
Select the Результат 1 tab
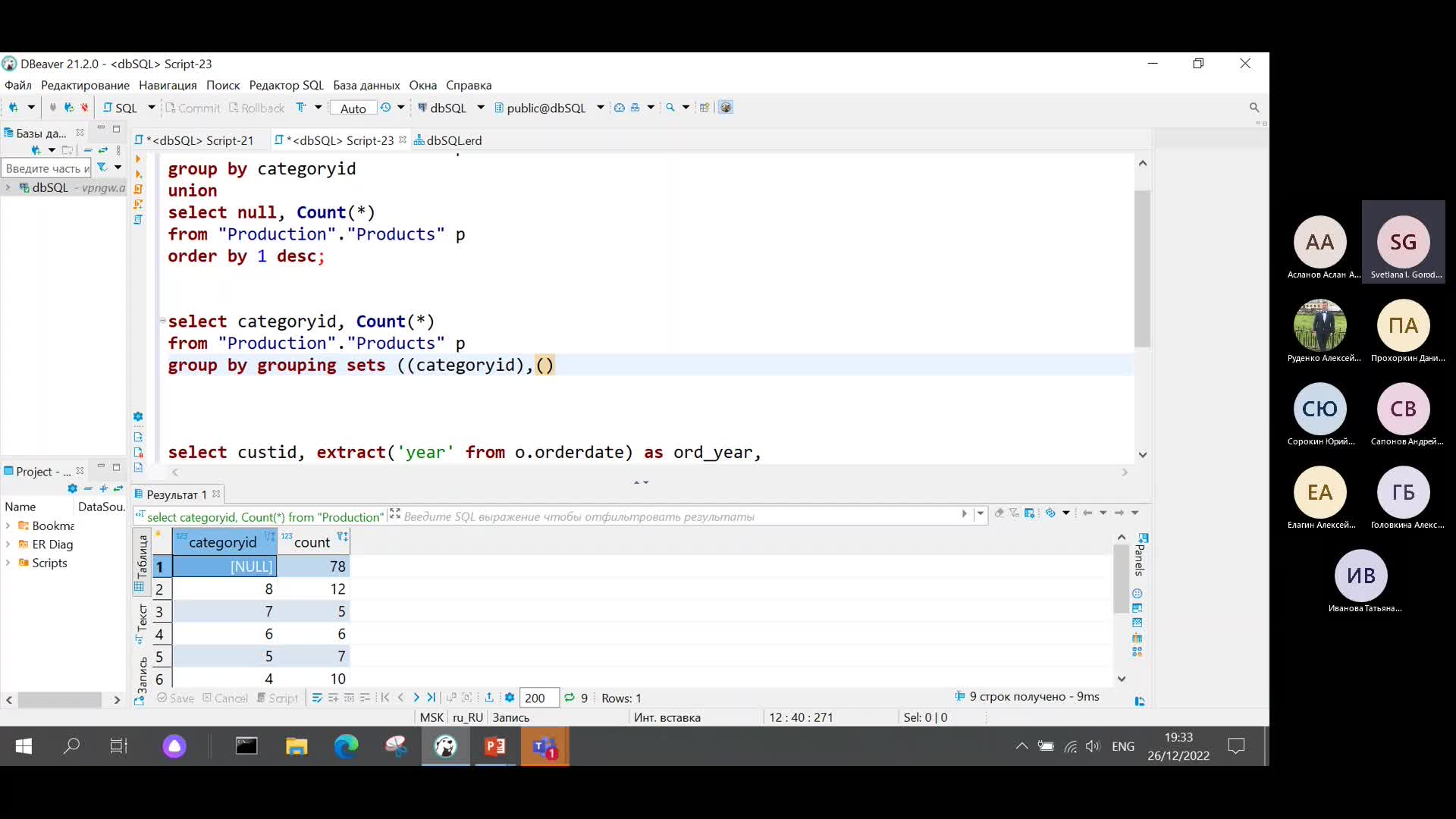tap(175, 494)
